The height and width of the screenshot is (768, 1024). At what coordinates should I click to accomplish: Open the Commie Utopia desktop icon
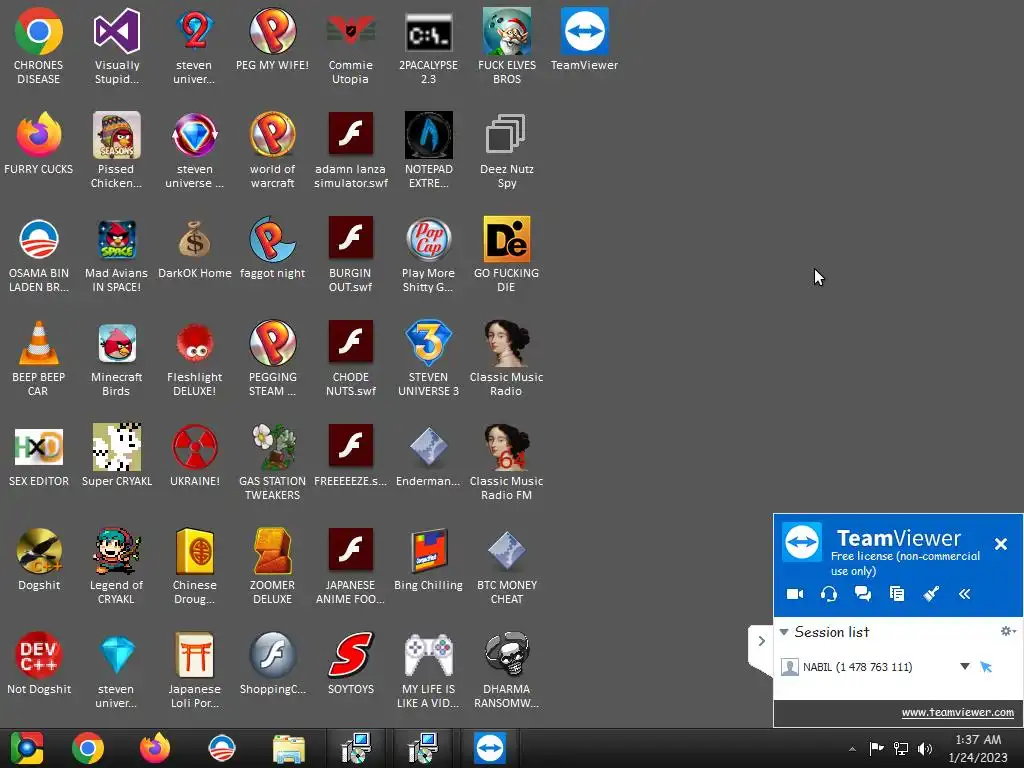[350, 46]
